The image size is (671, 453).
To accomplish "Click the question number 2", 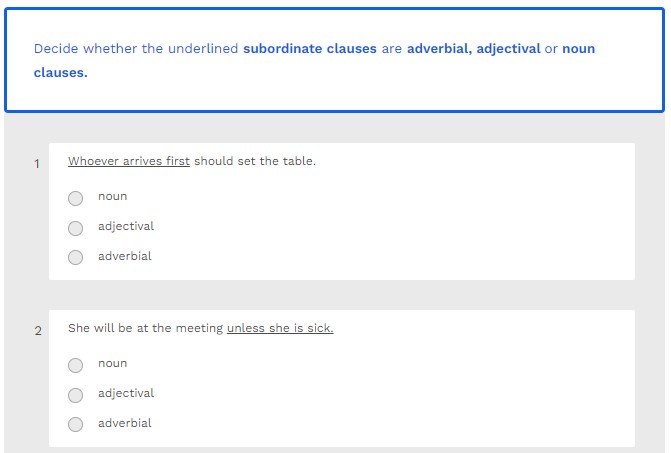I will tap(38, 331).
